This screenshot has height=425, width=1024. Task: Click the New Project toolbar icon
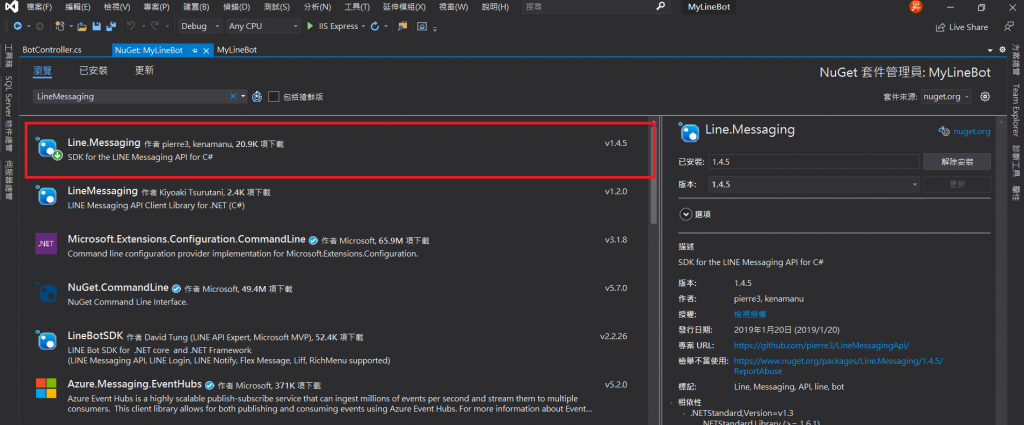[59, 26]
